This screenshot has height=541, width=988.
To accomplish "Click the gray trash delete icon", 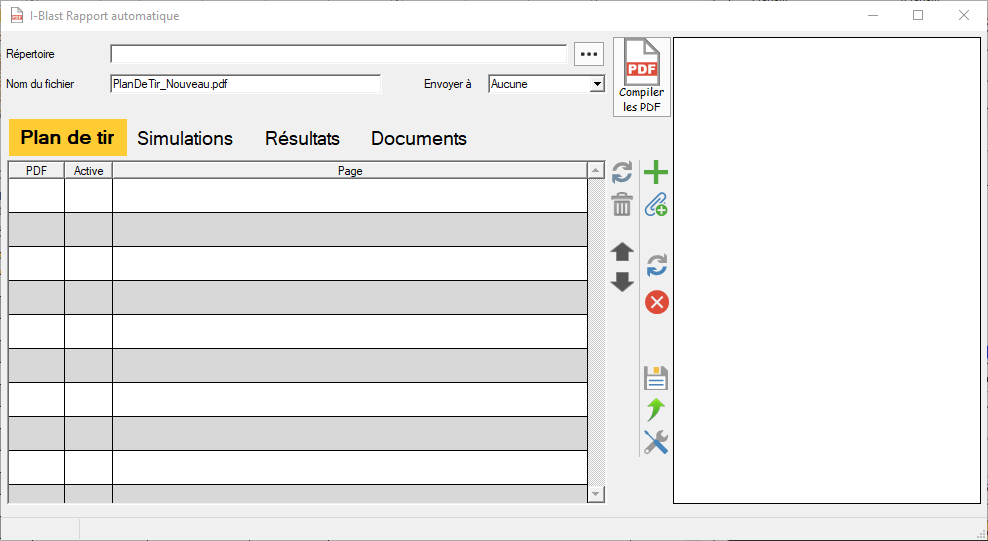I will coord(622,205).
